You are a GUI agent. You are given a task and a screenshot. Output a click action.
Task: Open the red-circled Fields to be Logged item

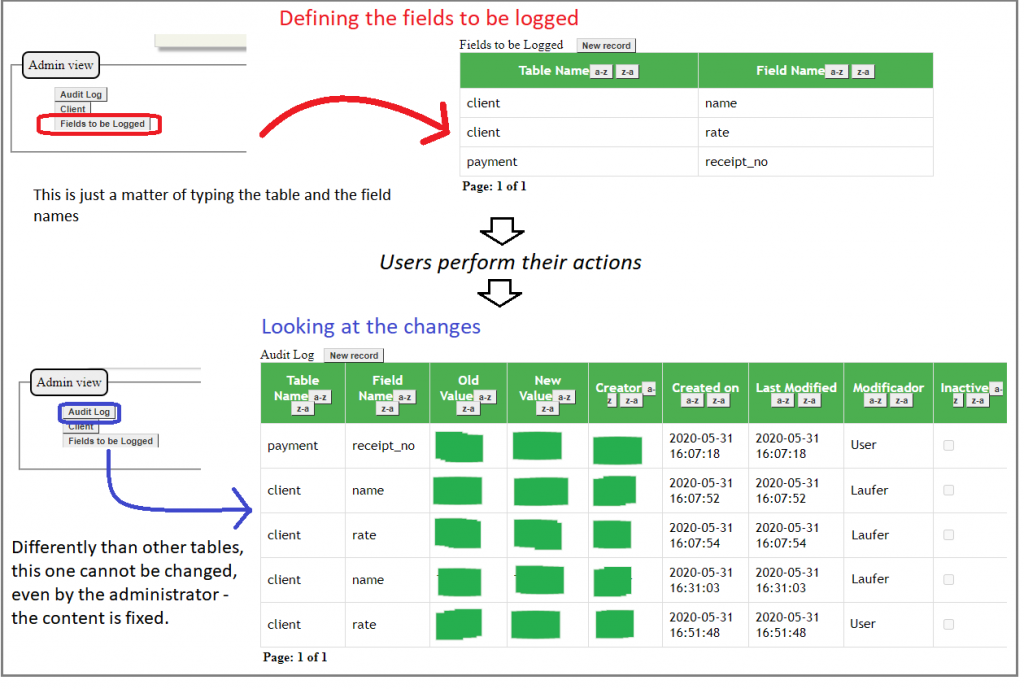point(102,124)
